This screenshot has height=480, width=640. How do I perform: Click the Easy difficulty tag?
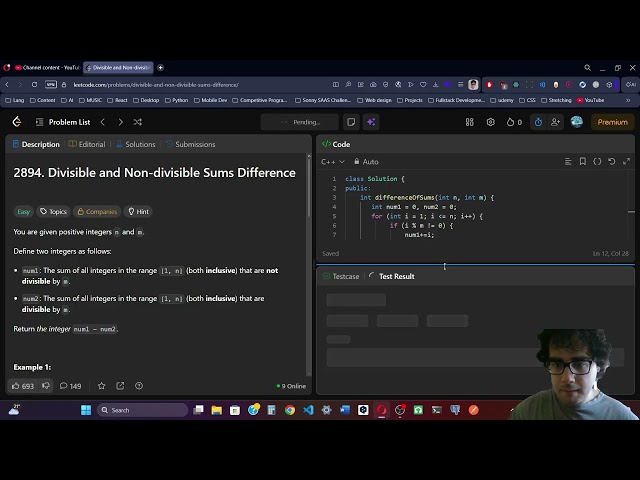click(x=24, y=211)
